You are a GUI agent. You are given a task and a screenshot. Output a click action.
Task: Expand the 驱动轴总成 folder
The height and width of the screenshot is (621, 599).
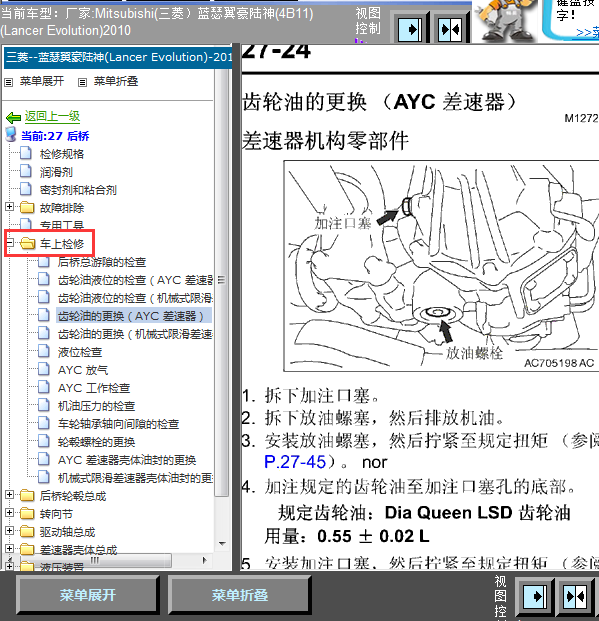pyautogui.click(x=9, y=531)
